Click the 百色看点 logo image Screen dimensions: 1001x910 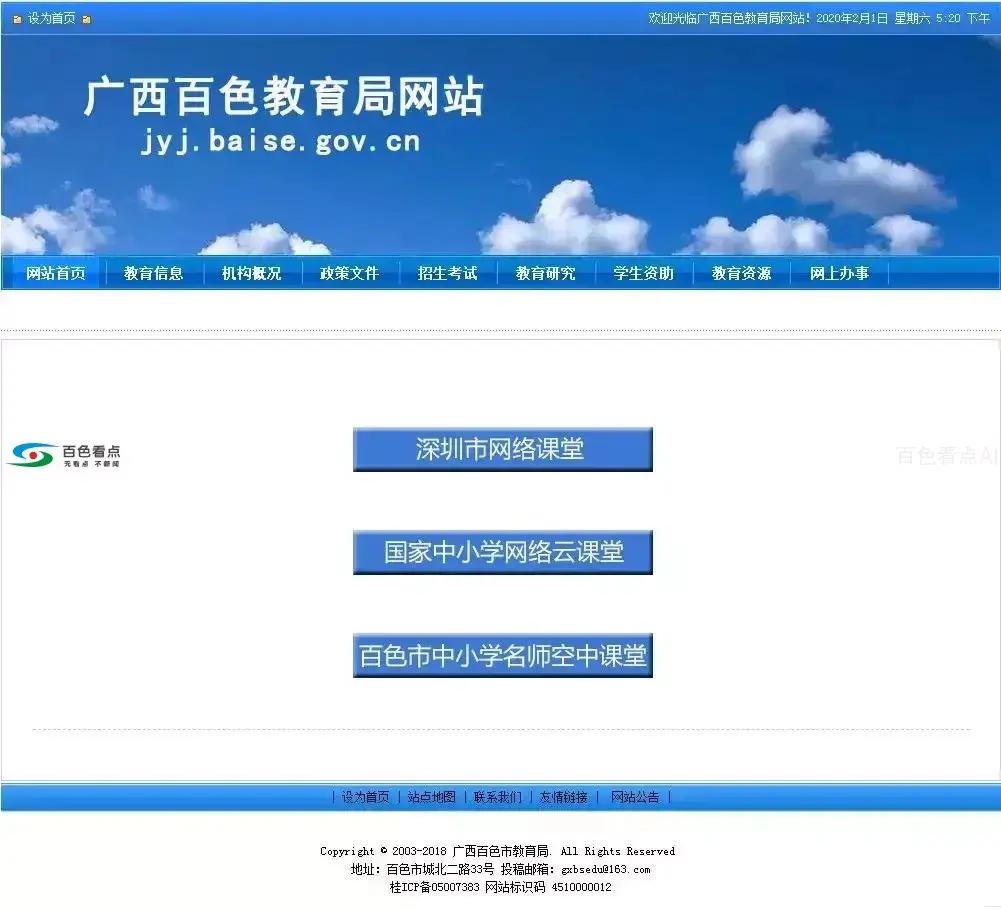(63, 455)
